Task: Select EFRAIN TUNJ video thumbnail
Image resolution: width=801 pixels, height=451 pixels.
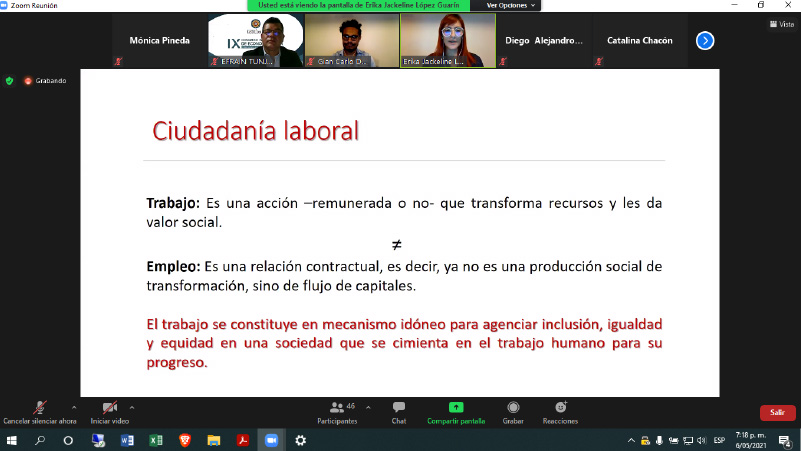Action: (x=255, y=40)
